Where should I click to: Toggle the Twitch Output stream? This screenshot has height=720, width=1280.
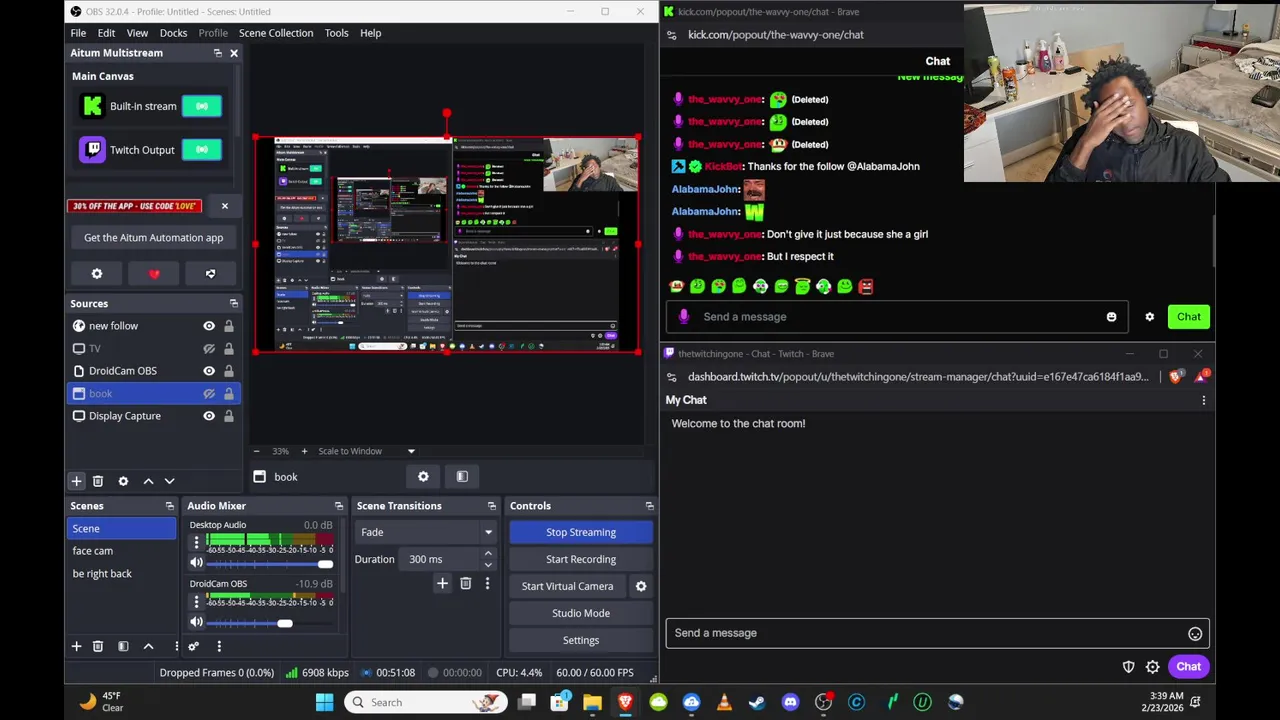[x=202, y=150]
